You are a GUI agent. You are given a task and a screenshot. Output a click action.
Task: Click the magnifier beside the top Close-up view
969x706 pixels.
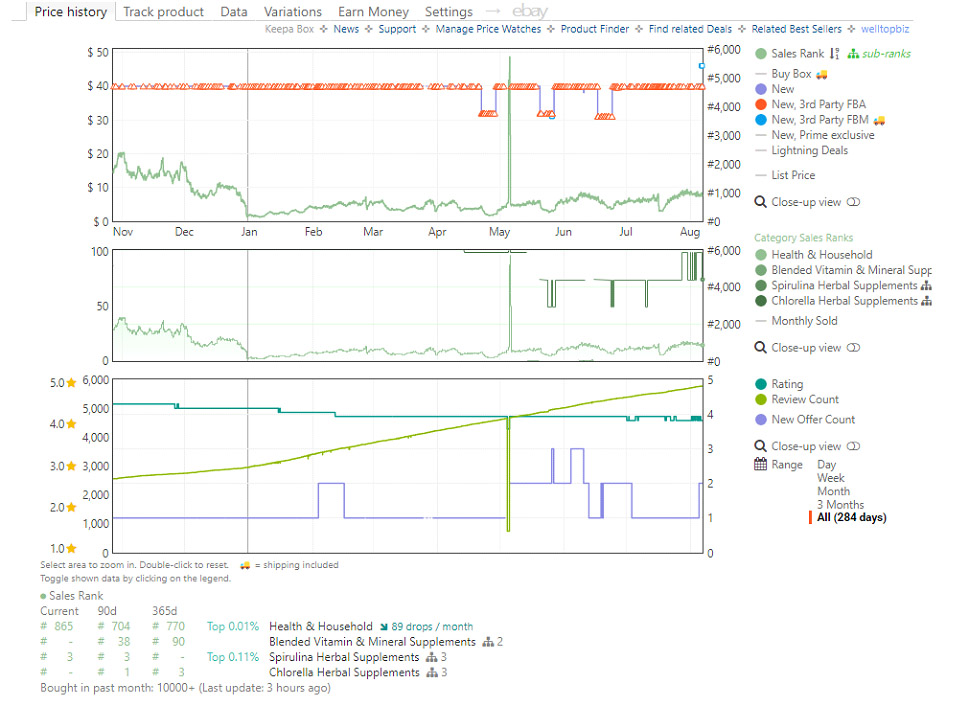click(x=761, y=202)
